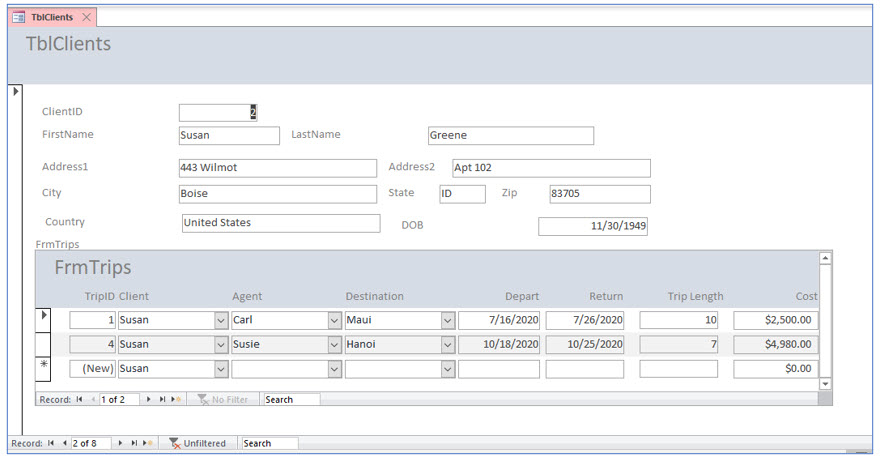Image resolution: width=882 pixels, height=460 pixels.
Task: Click the FirstName field with Susan
Action: click(229, 136)
